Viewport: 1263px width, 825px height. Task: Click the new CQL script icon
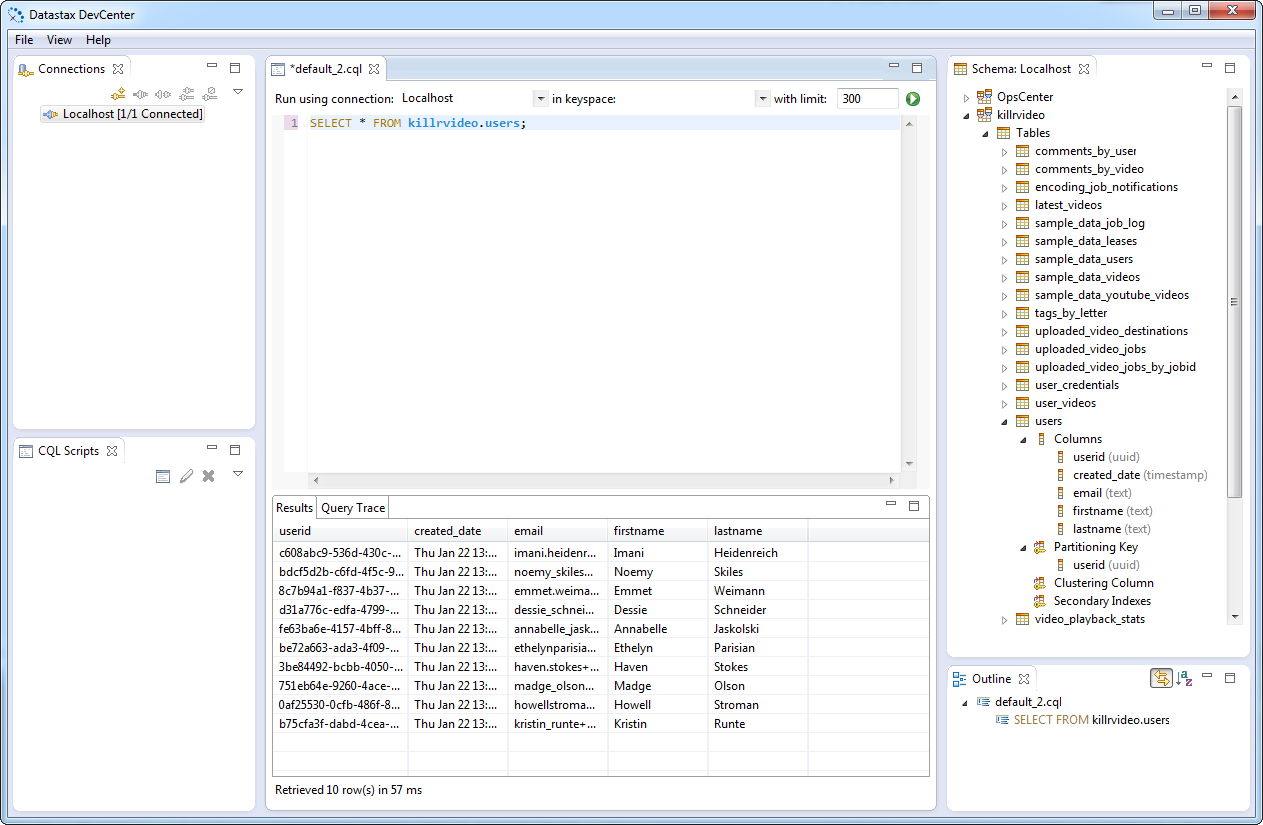coord(163,476)
